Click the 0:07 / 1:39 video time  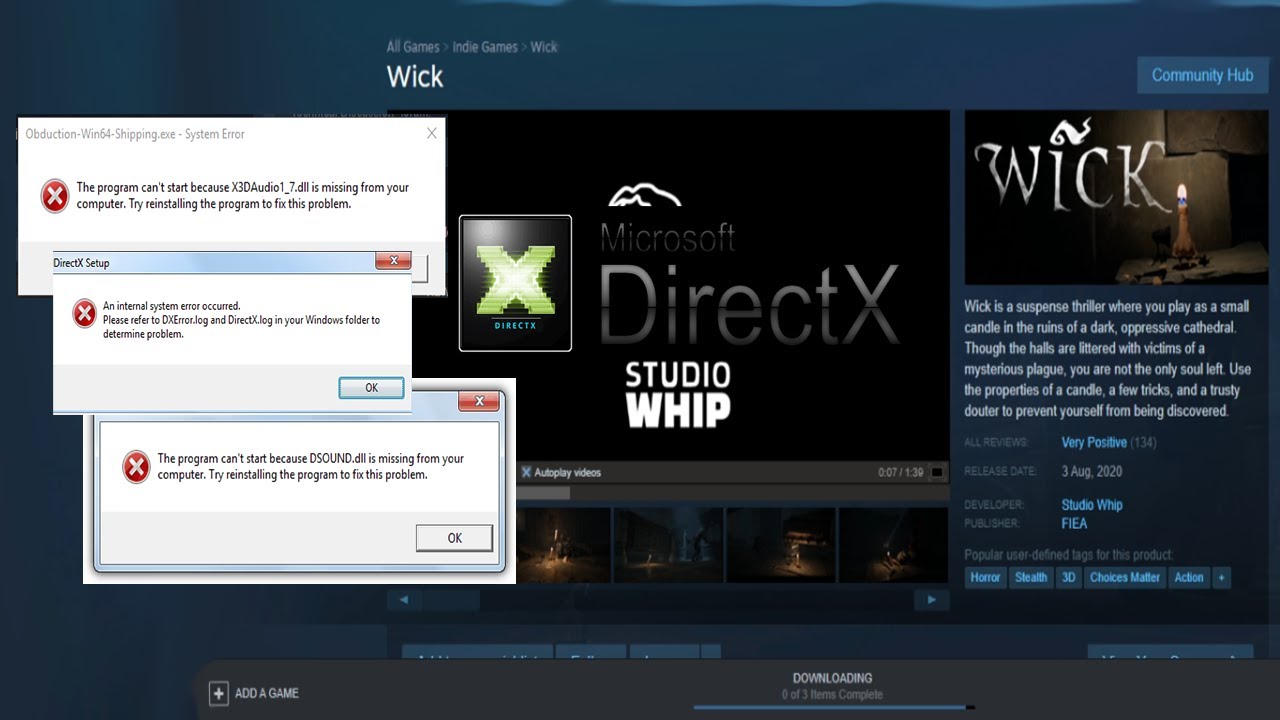[x=900, y=472]
